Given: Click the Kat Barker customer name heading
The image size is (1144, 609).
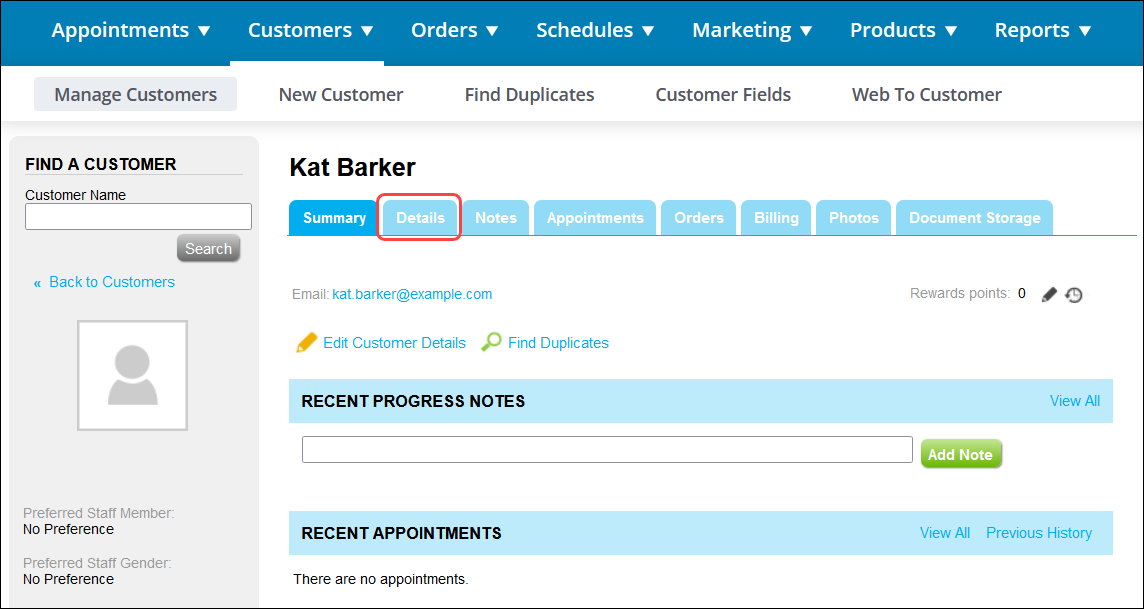Looking at the screenshot, I should pos(352,168).
